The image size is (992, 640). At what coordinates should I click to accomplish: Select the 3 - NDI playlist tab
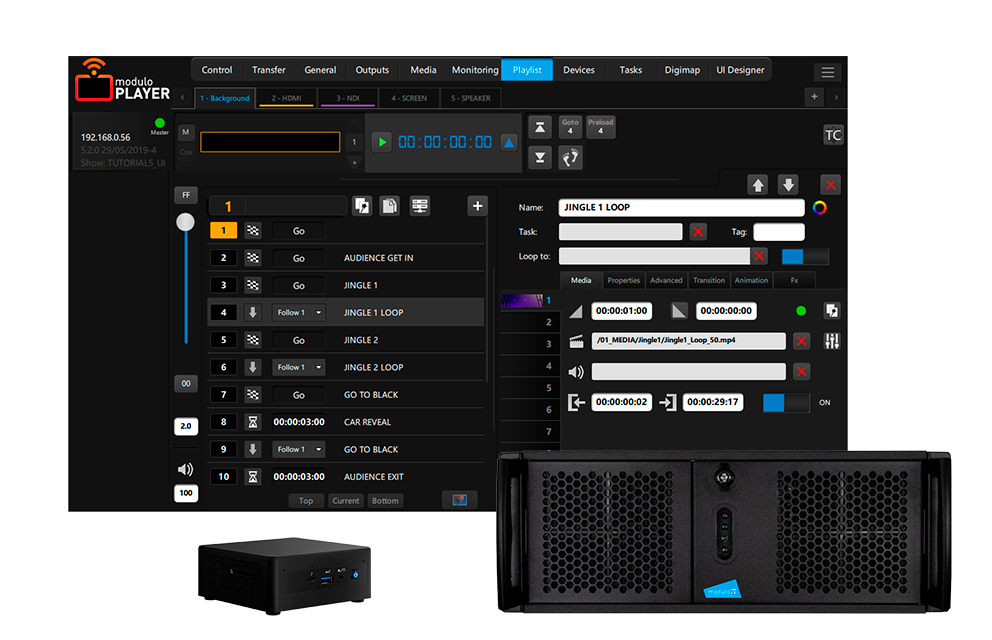[x=348, y=98]
